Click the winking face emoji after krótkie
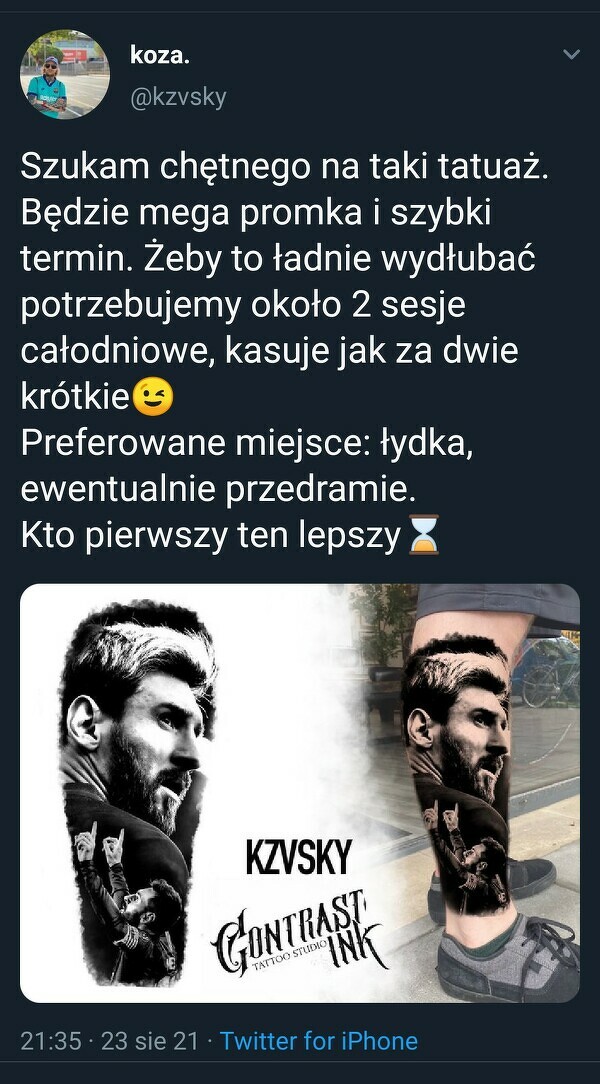The width and height of the screenshot is (600, 1084). pyautogui.click(x=153, y=398)
